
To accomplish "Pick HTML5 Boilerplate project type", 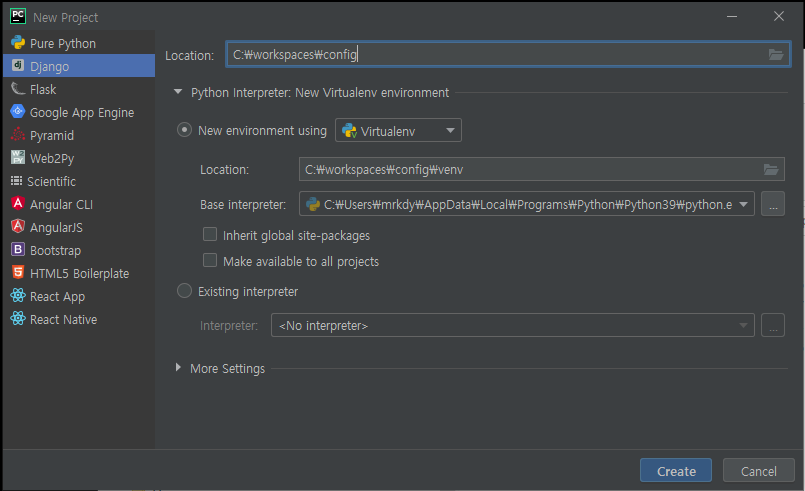I will [79, 273].
